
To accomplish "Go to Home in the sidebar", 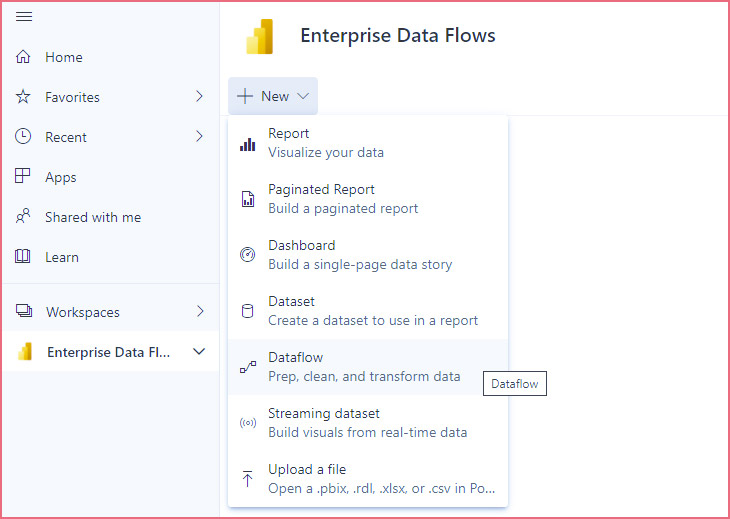I will (111, 57).
